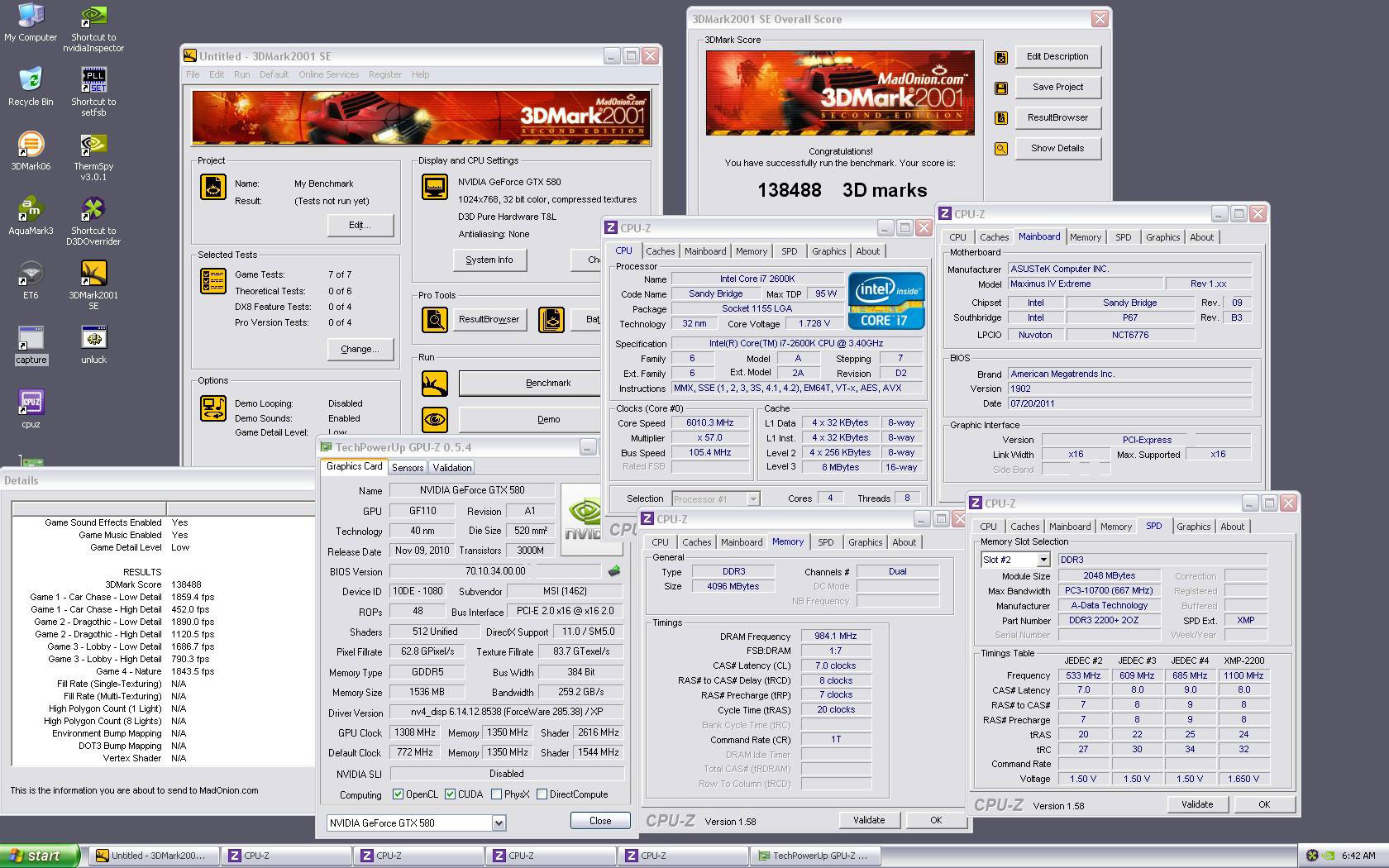Open the GPU selection dropdown in GPU-Z
The height and width of the screenshot is (868, 1389).
(x=499, y=823)
